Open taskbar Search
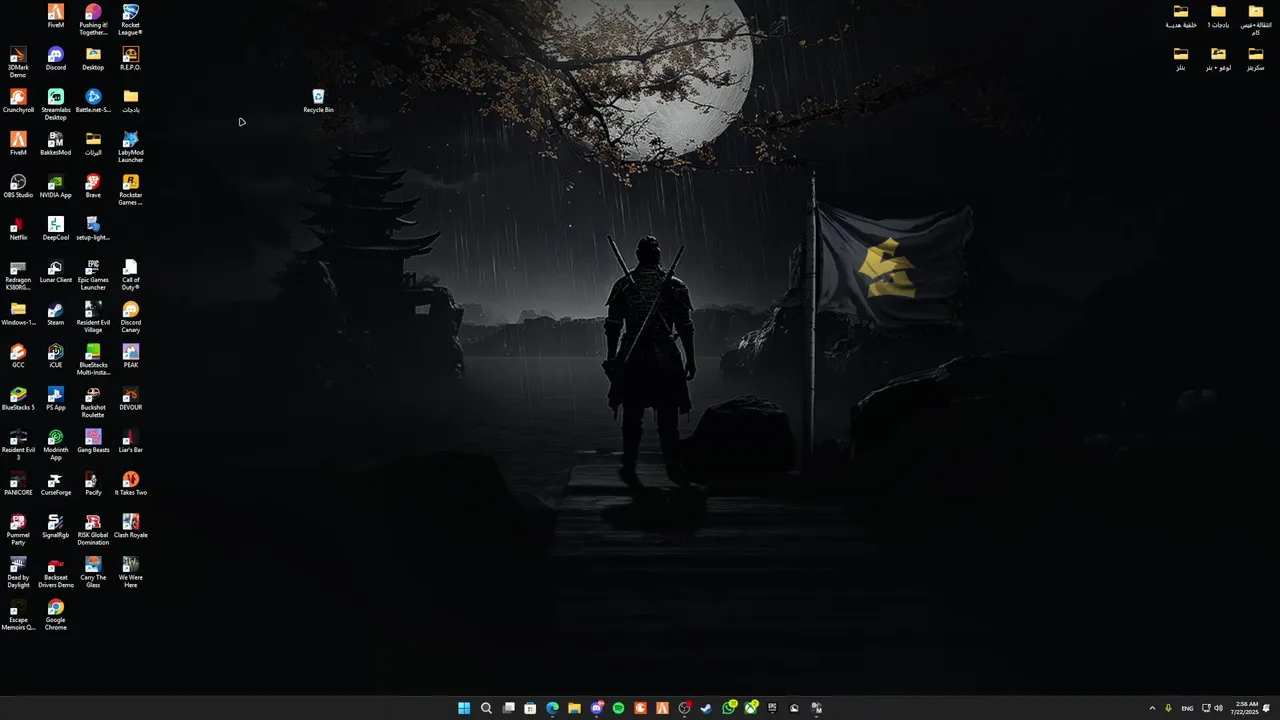 pyautogui.click(x=486, y=708)
